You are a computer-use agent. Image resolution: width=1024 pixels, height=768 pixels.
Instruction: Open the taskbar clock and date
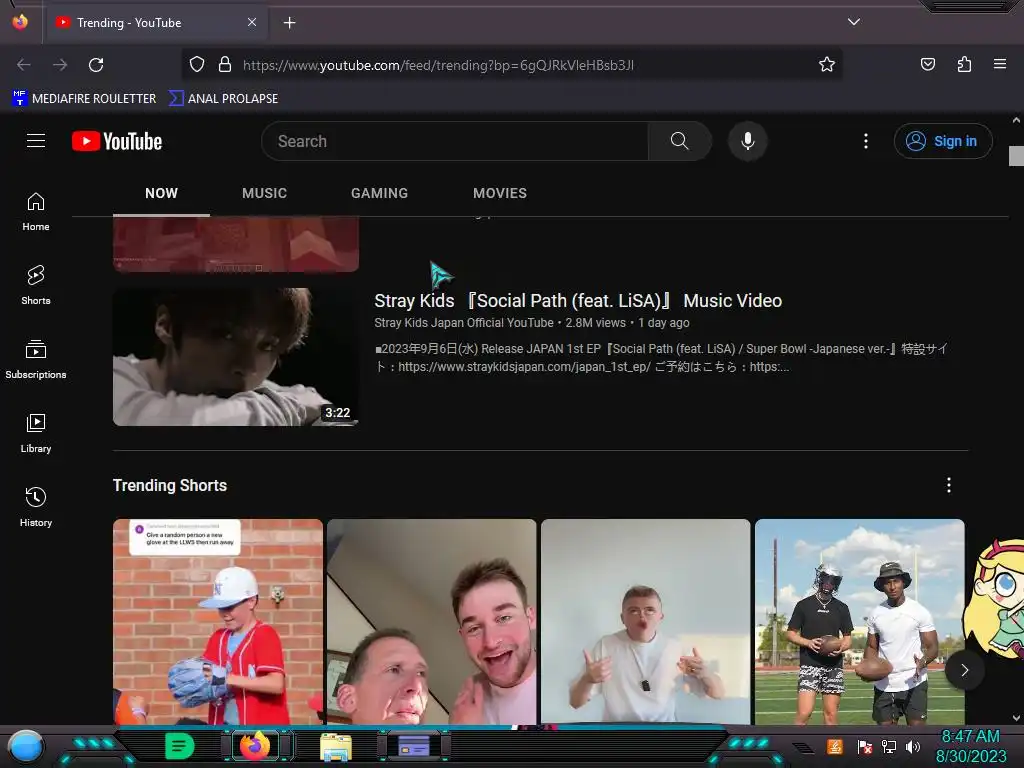click(970, 746)
